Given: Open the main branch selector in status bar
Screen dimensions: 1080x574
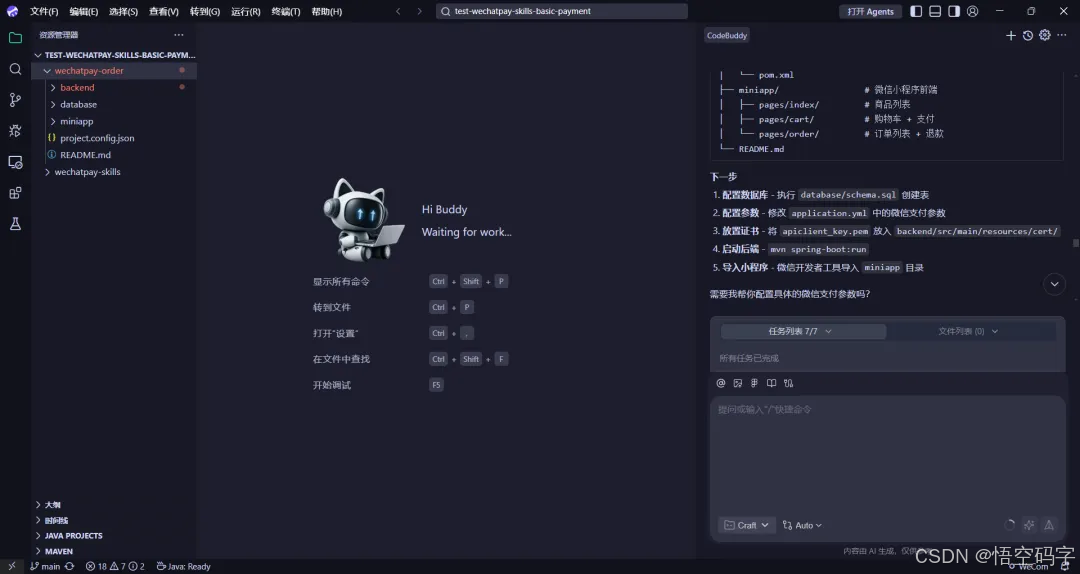Looking at the screenshot, I should (x=45, y=566).
